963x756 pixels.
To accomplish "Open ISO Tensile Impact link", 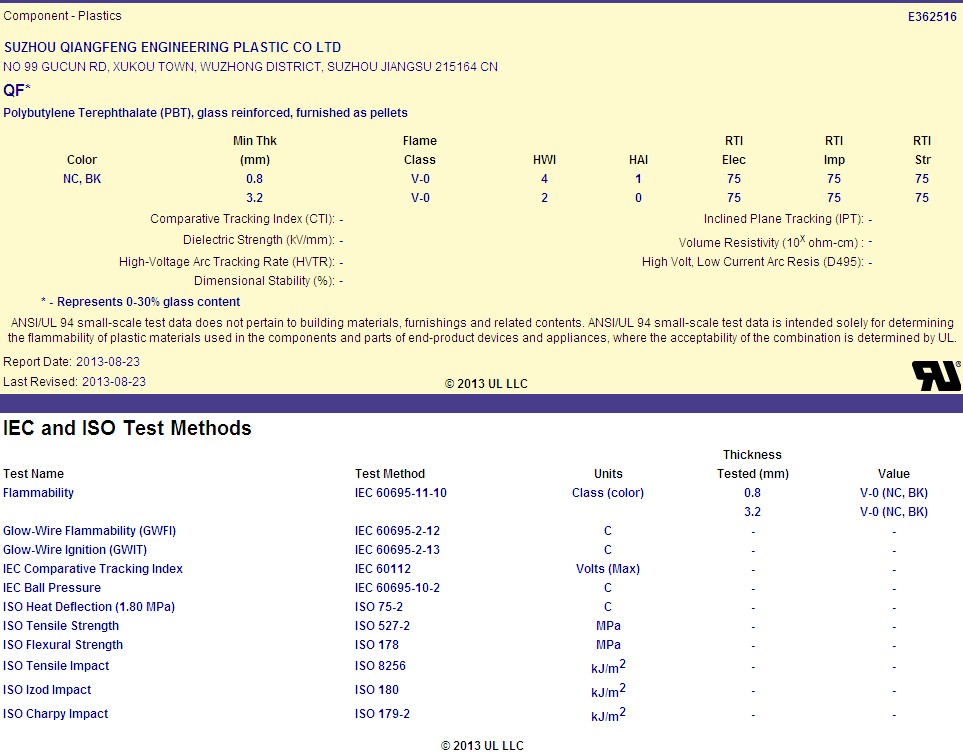I will click(56, 666).
